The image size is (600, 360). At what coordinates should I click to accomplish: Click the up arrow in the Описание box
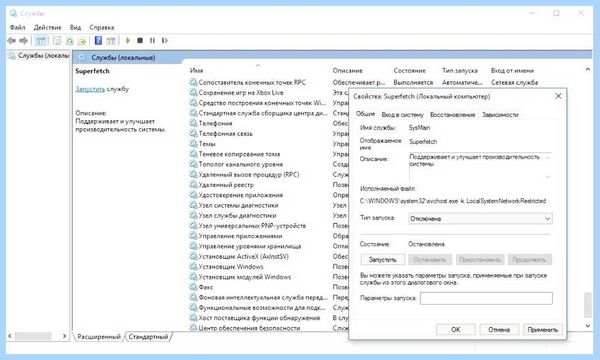point(548,157)
